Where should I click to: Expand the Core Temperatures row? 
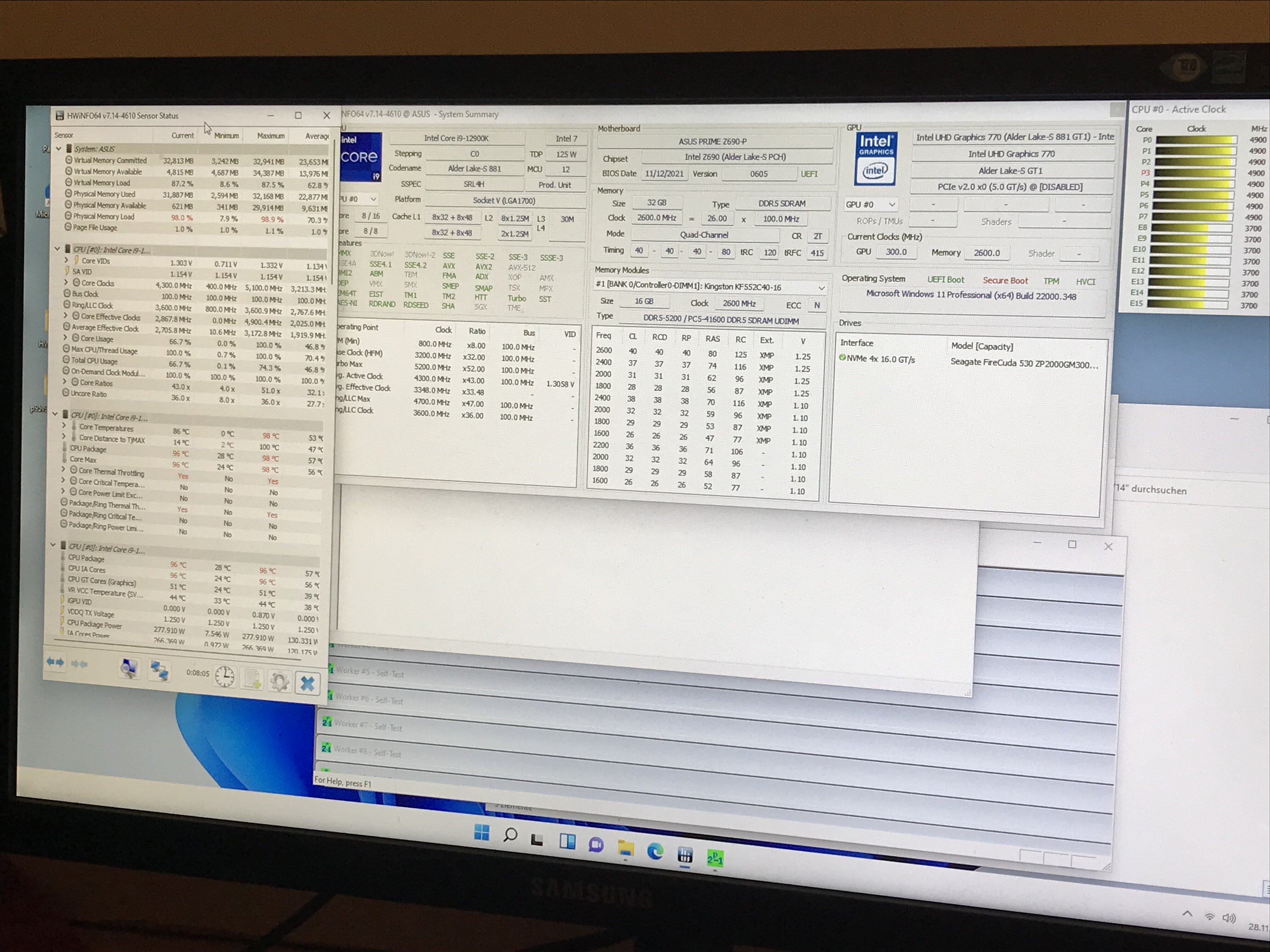tap(64, 426)
